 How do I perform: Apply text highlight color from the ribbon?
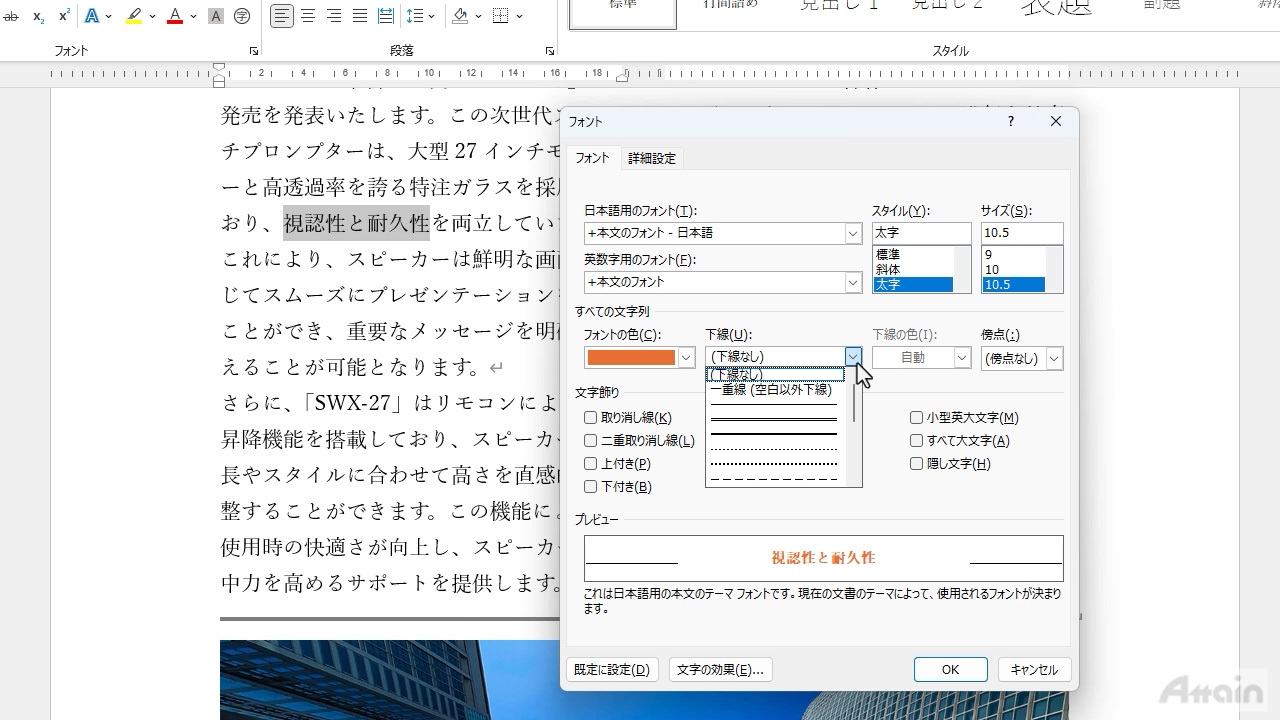point(134,16)
